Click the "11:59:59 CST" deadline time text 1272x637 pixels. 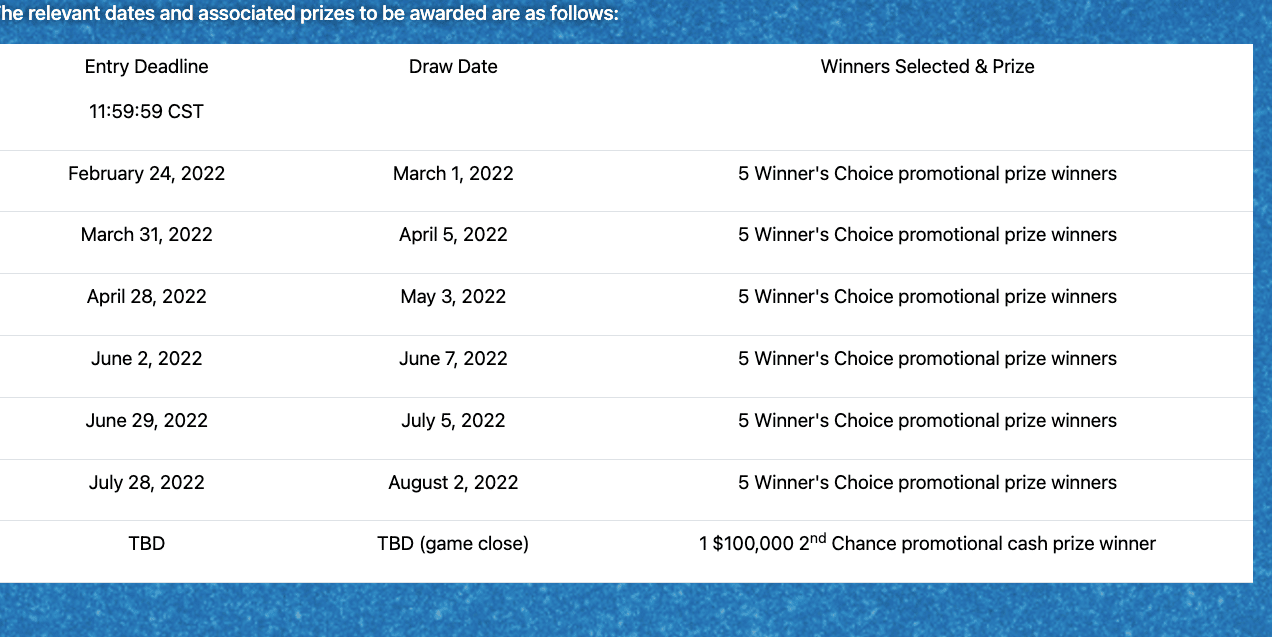146,112
